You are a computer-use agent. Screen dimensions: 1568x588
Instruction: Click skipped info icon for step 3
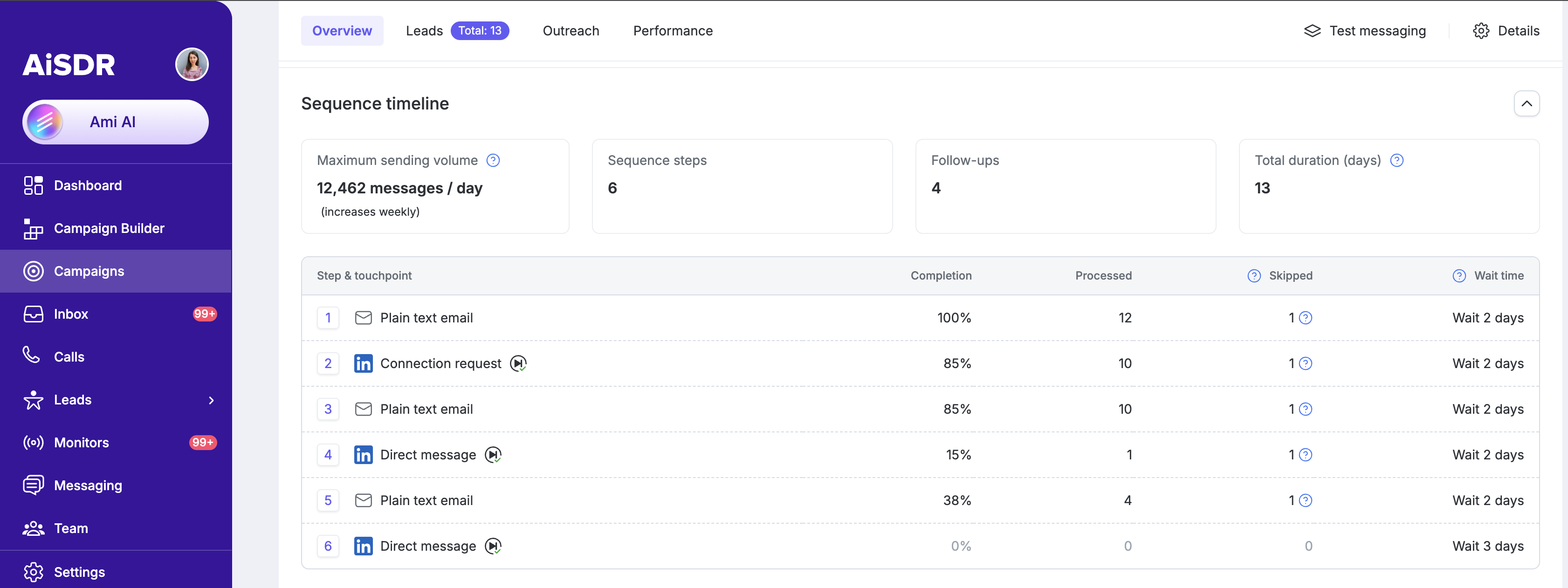point(1306,409)
